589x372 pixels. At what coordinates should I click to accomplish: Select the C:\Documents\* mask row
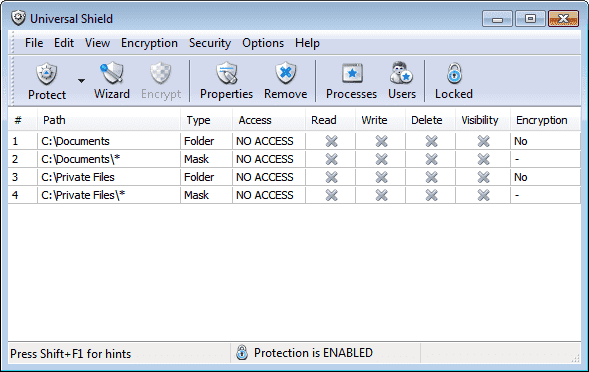[294, 159]
